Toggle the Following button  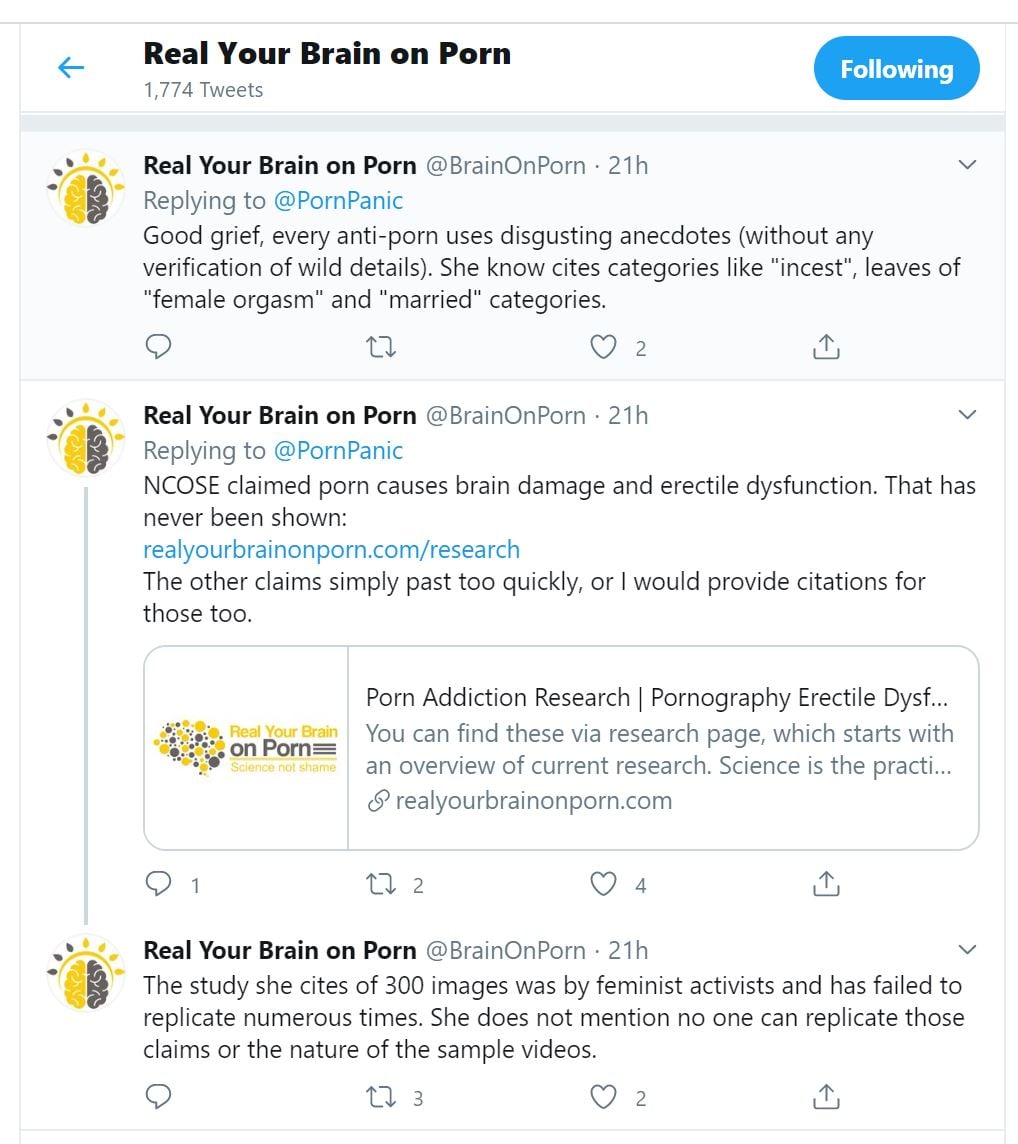tap(896, 69)
